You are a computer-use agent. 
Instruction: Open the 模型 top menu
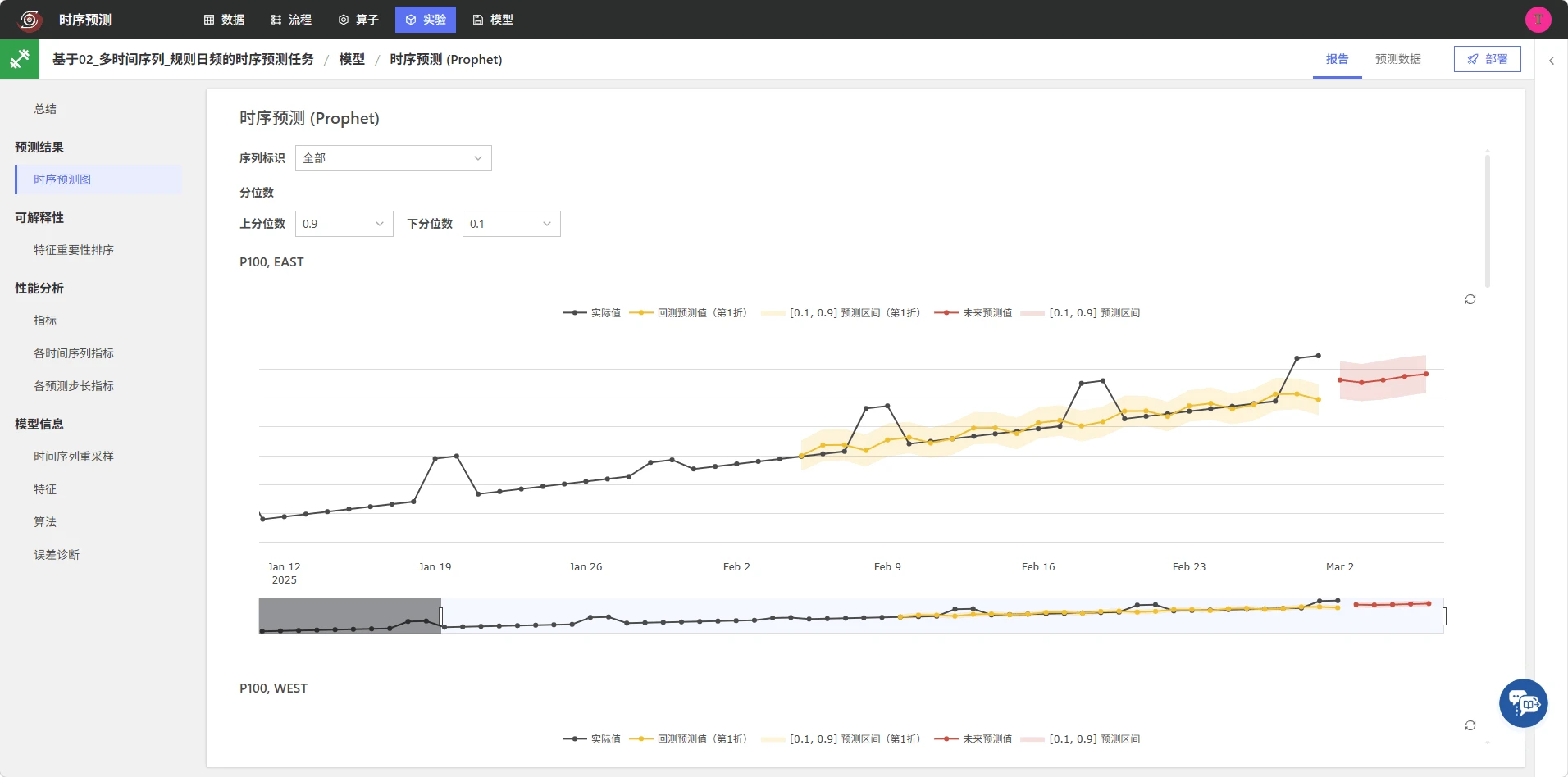pyautogui.click(x=493, y=20)
